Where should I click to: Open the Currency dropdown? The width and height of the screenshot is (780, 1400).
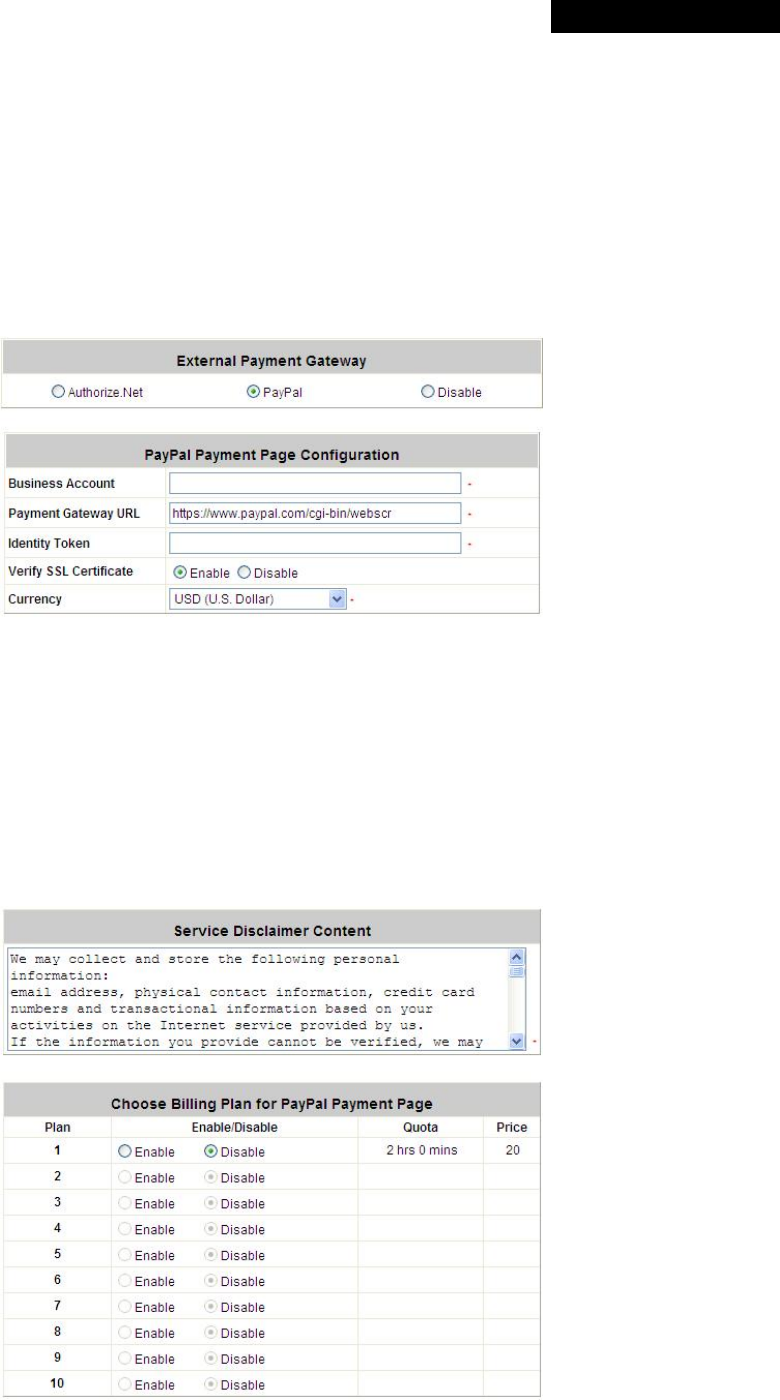coord(257,599)
